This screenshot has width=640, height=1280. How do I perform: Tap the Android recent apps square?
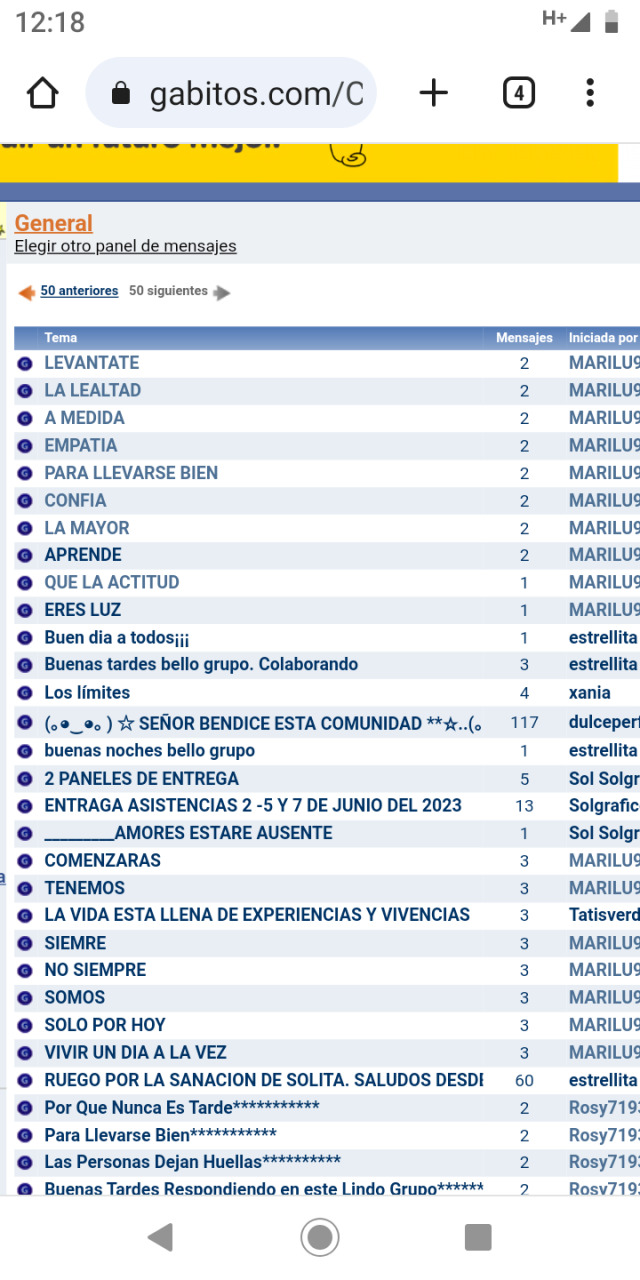[478, 1238]
